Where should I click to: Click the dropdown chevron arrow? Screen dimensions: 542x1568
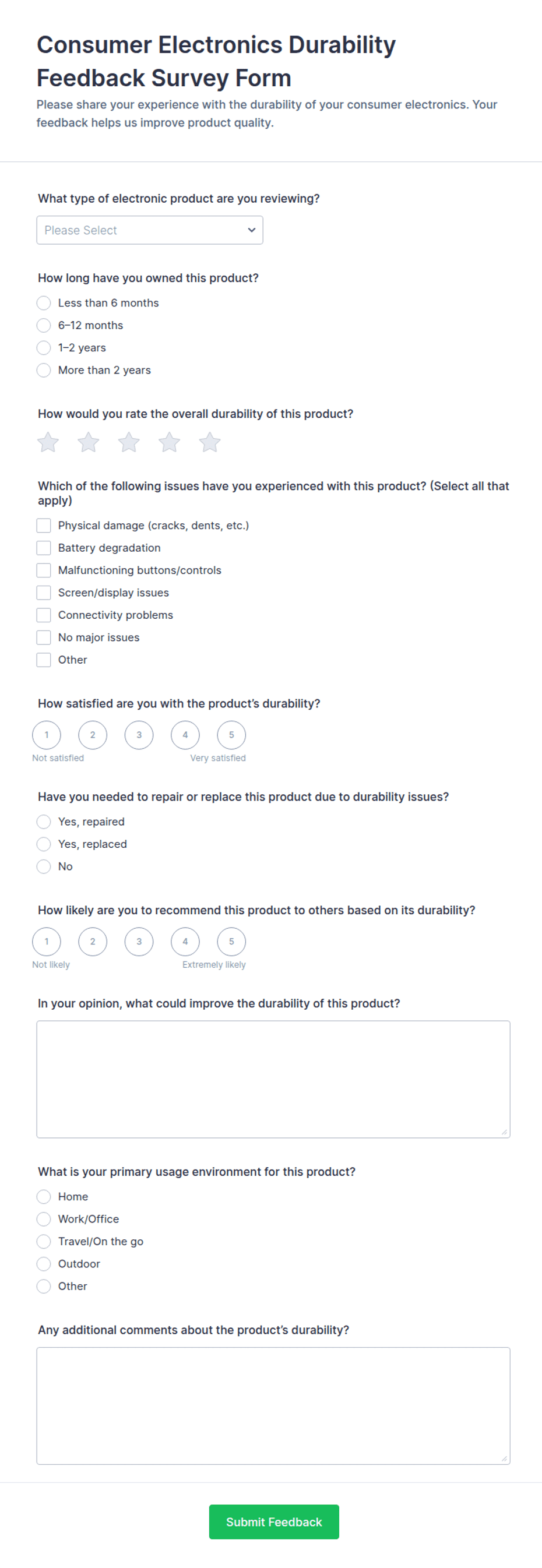(x=252, y=230)
